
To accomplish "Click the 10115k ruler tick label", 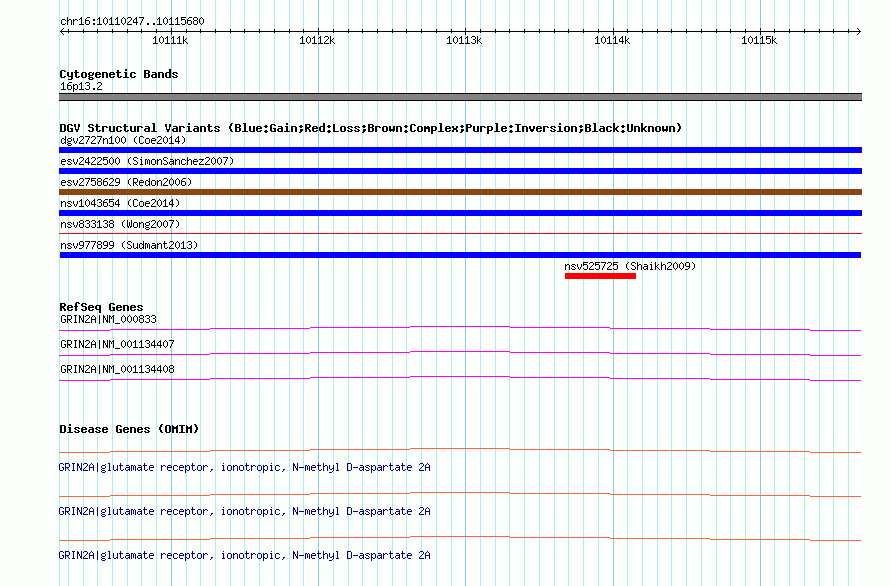I will [x=759, y=40].
